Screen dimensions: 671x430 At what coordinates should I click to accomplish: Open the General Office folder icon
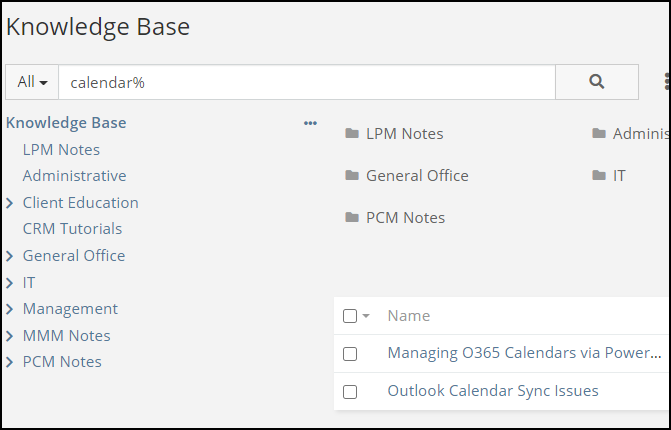click(x=352, y=175)
